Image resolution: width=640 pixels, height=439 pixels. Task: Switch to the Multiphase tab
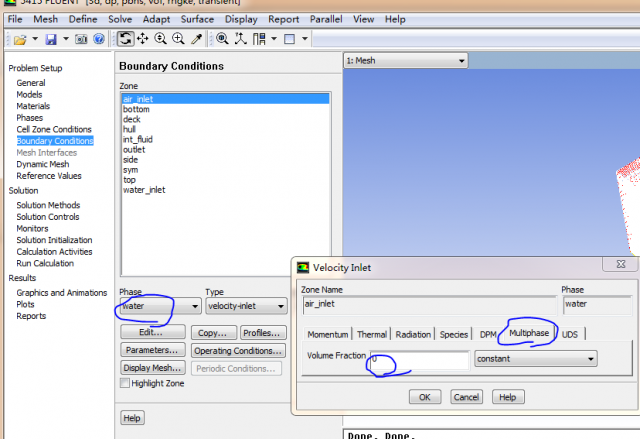click(530, 333)
